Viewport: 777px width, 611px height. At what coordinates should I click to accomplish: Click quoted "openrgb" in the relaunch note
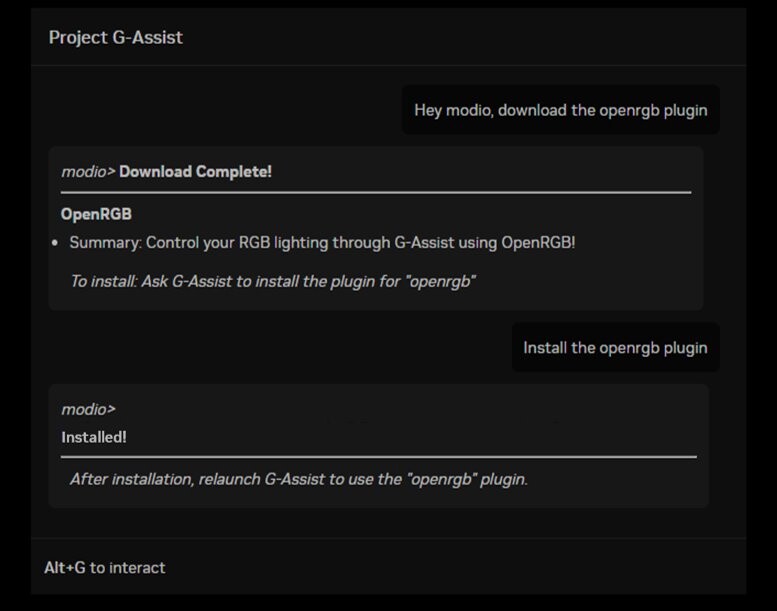tap(437, 479)
